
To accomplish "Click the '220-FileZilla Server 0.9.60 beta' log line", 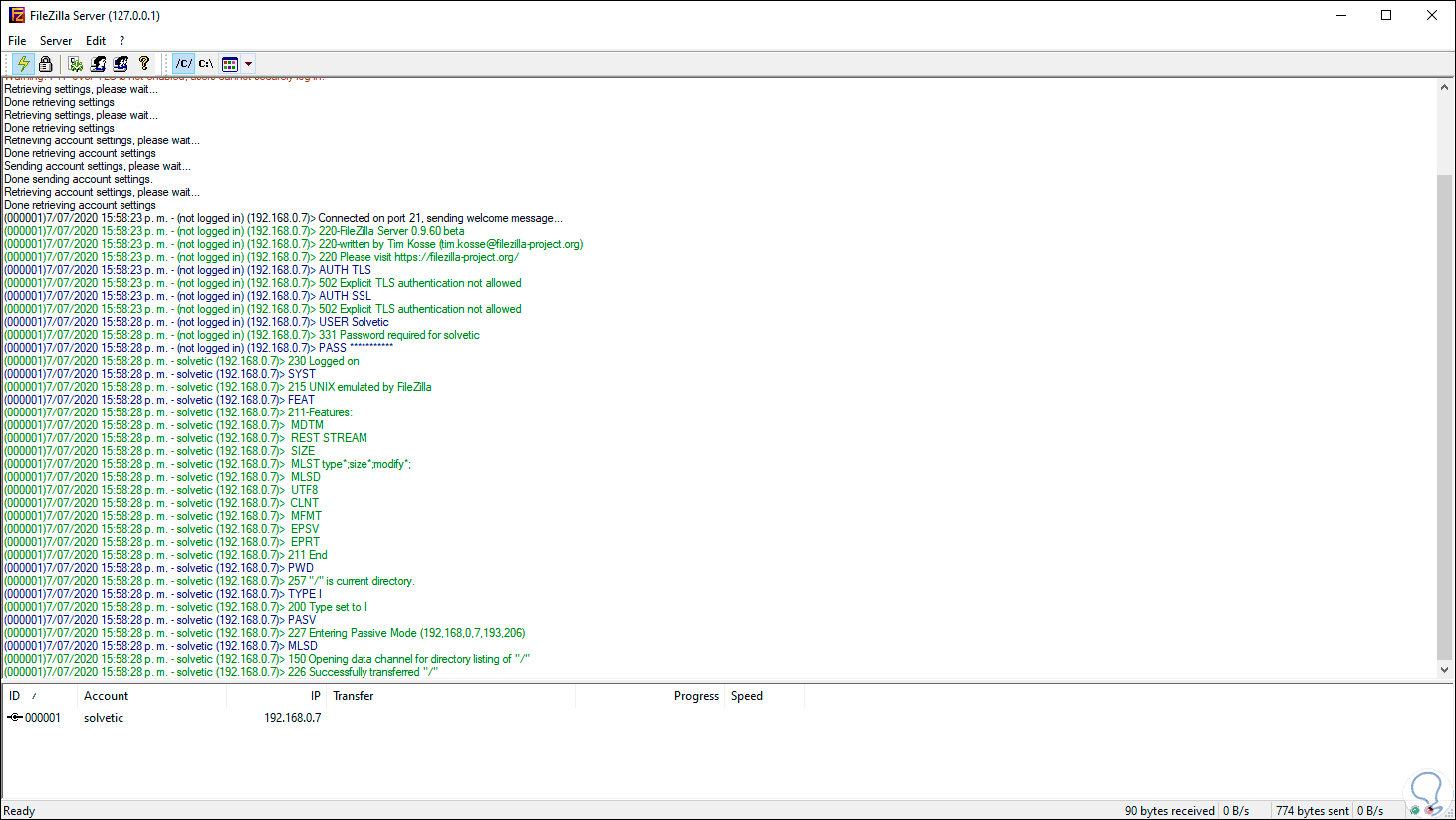I will point(234,231).
